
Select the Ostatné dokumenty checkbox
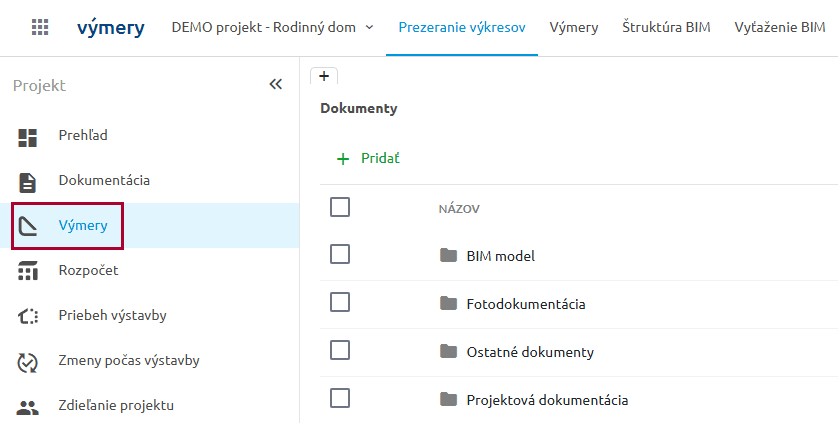pyautogui.click(x=340, y=351)
